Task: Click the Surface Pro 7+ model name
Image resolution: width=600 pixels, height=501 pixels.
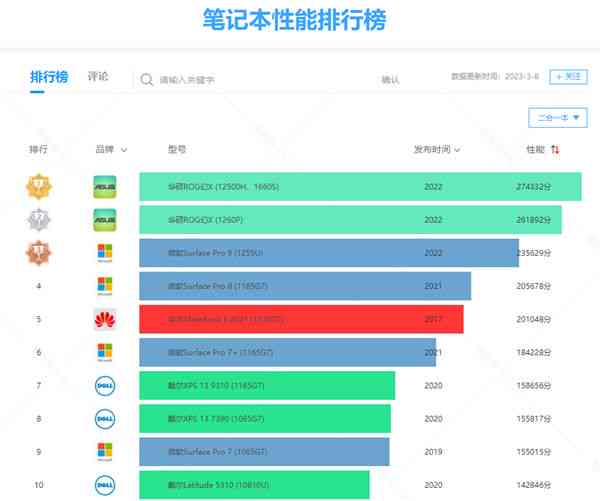Action: coord(220,352)
